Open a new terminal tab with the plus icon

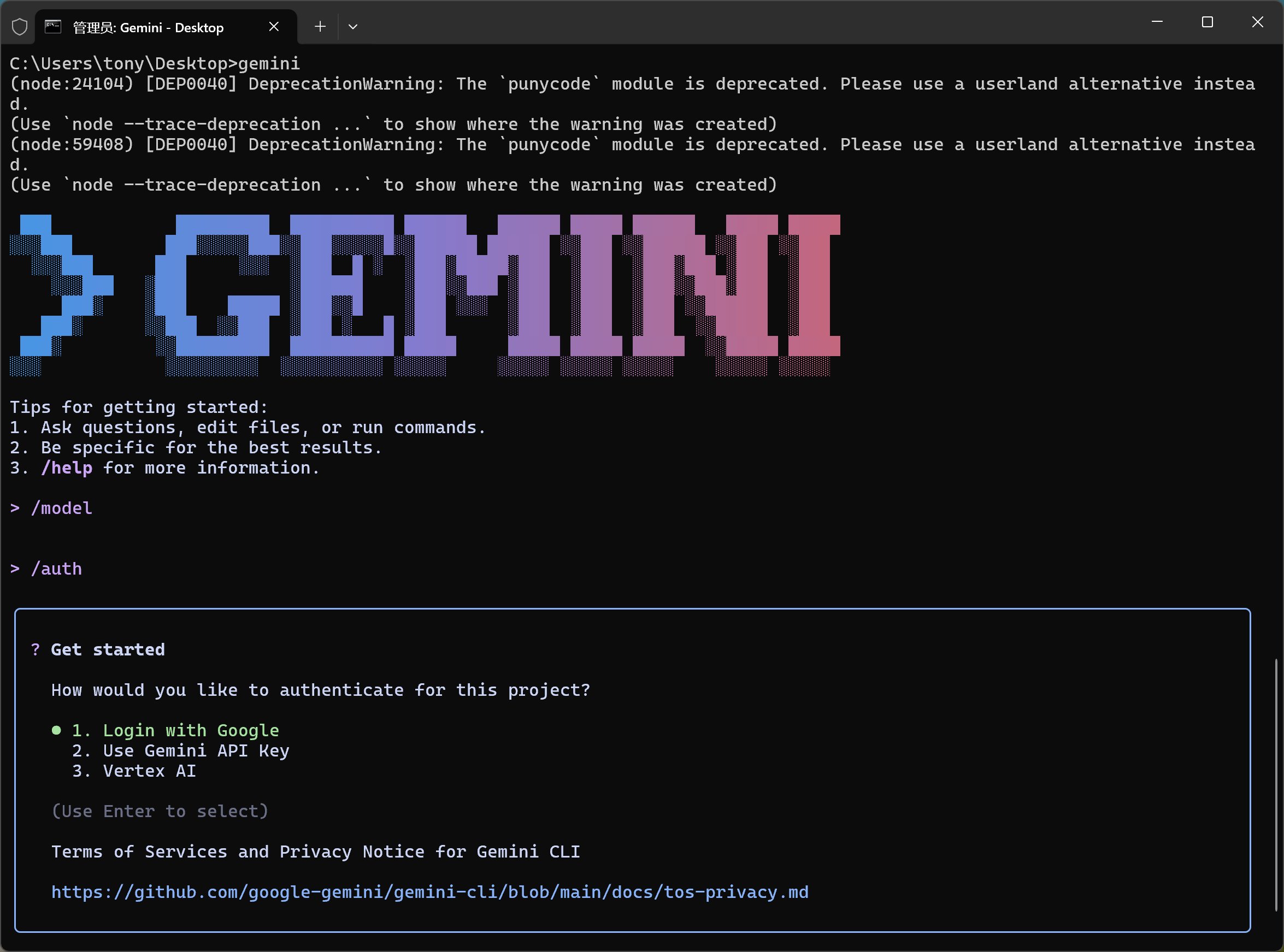[320, 27]
